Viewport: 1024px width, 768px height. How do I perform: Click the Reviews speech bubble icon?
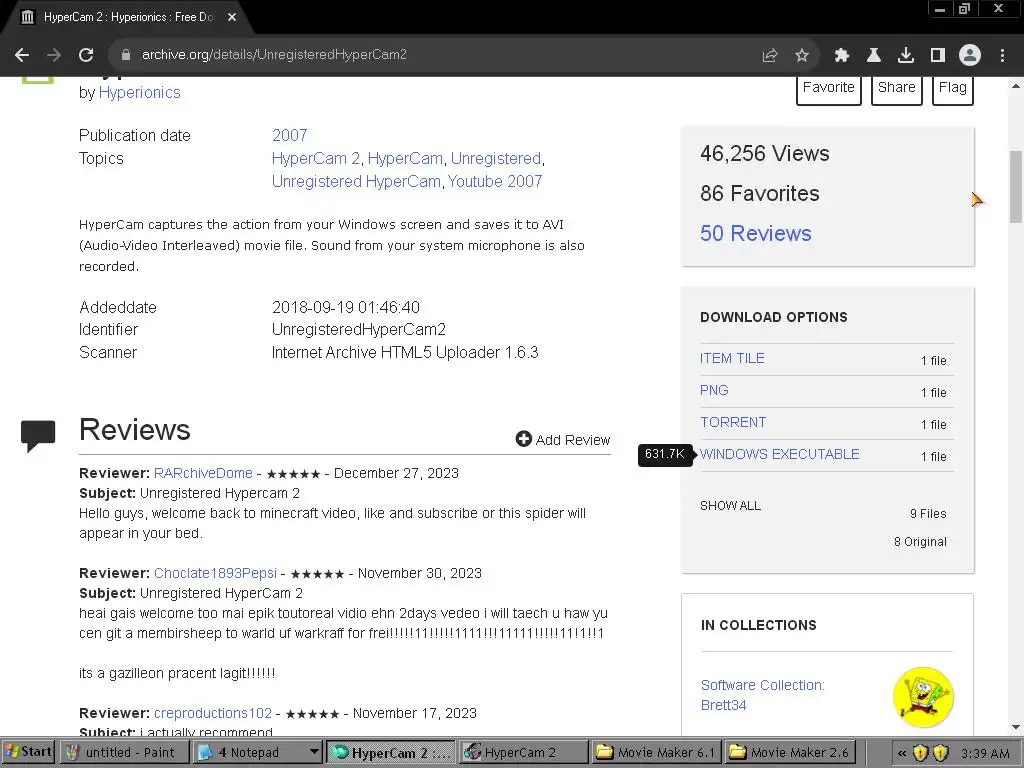tap(38, 436)
